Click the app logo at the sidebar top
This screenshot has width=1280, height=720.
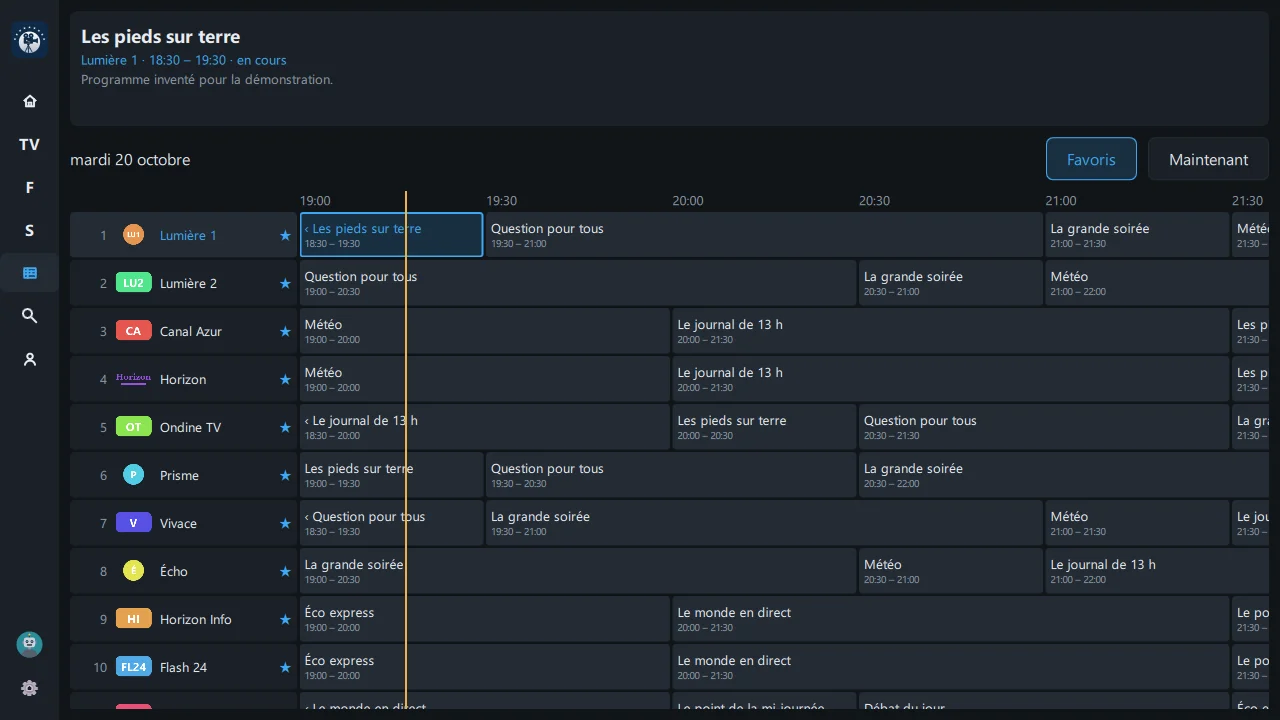pos(29,40)
